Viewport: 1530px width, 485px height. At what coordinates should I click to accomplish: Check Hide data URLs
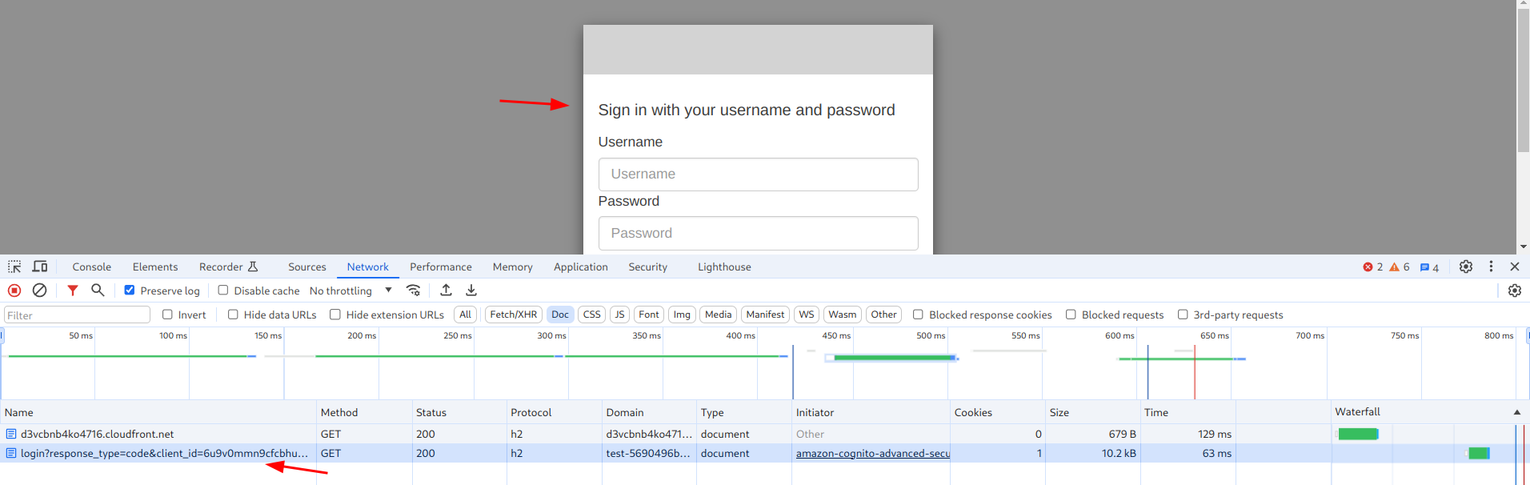point(233,315)
